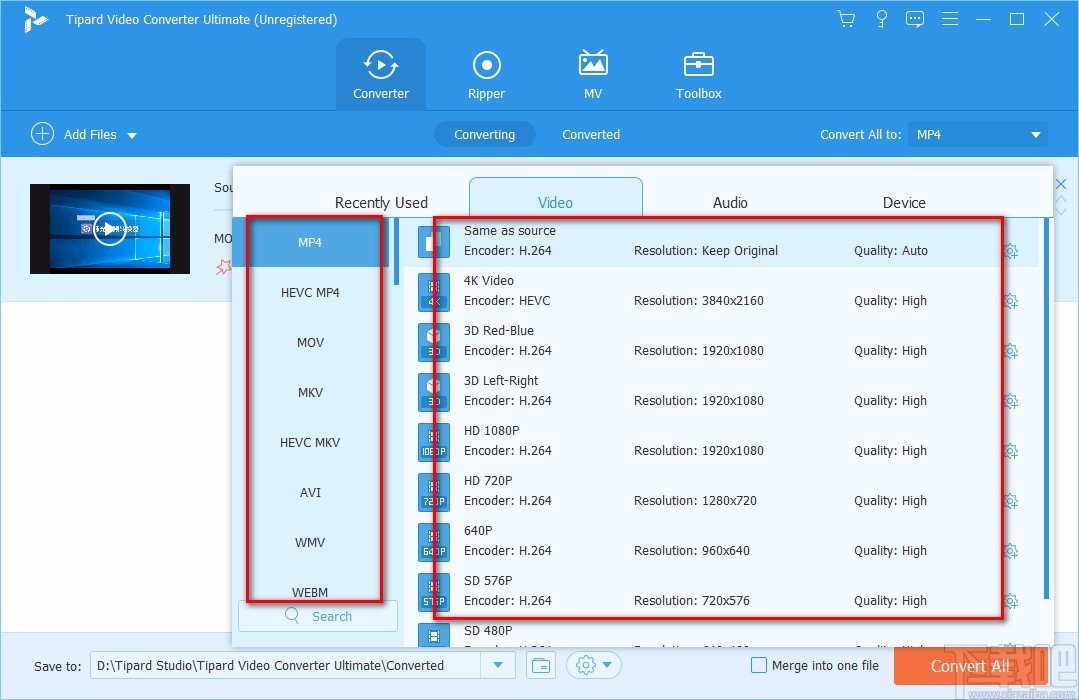Switch to the Device tab
The width and height of the screenshot is (1079, 700).
tap(904, 202)
